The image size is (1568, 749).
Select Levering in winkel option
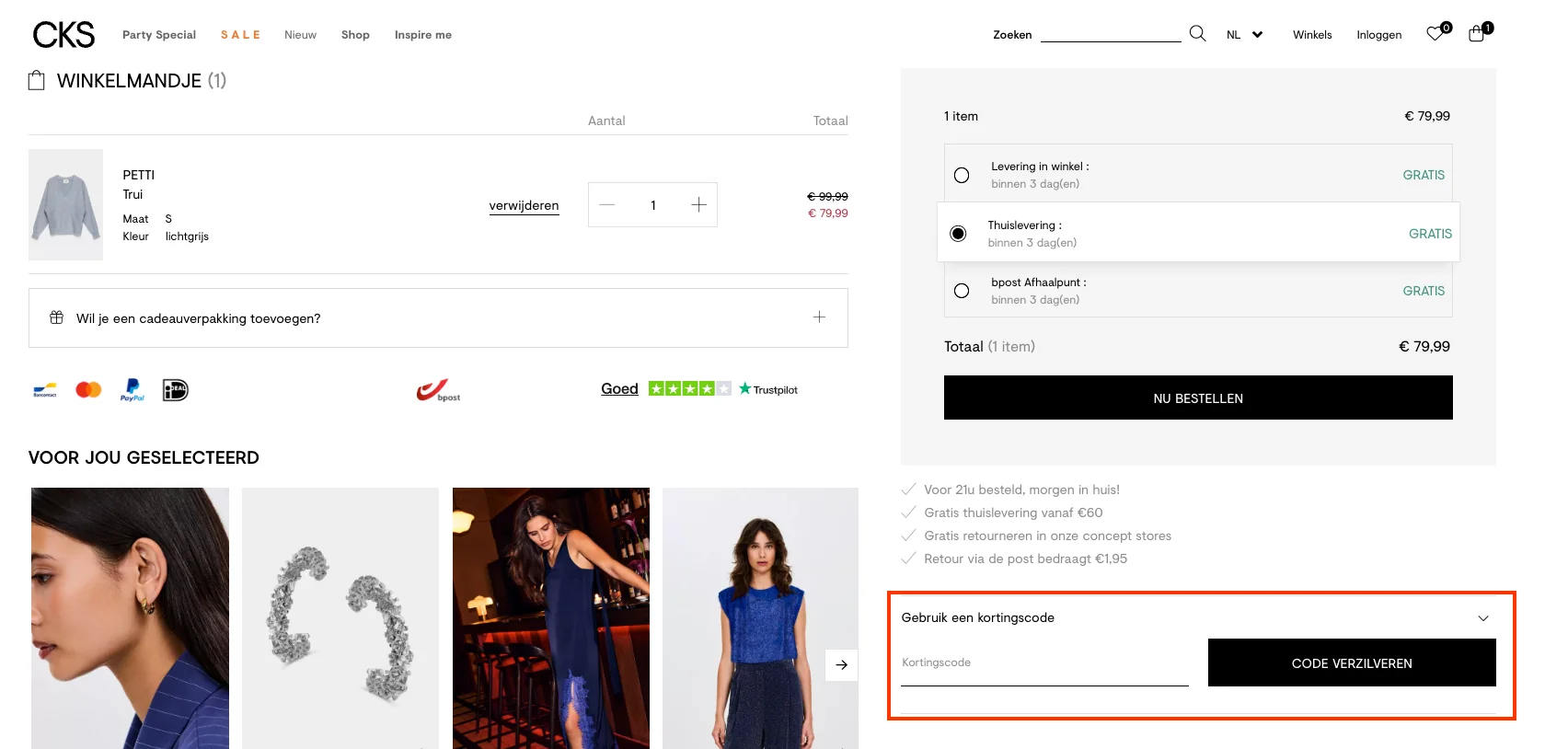[x=962, y=175]
